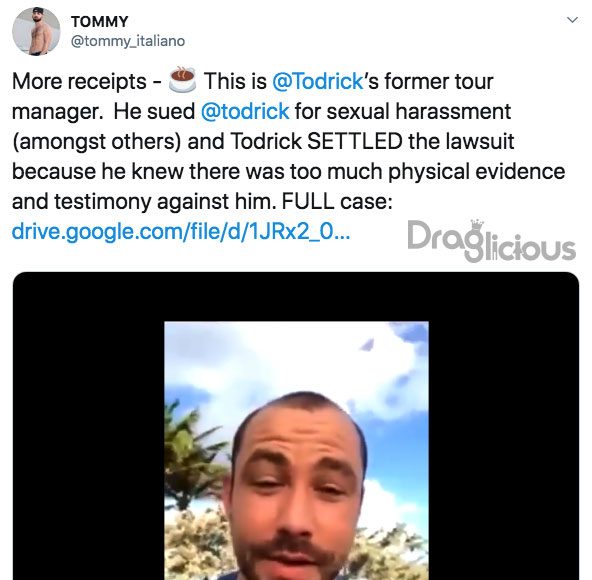Open the lowercase @todrick mention

(245, 111)
